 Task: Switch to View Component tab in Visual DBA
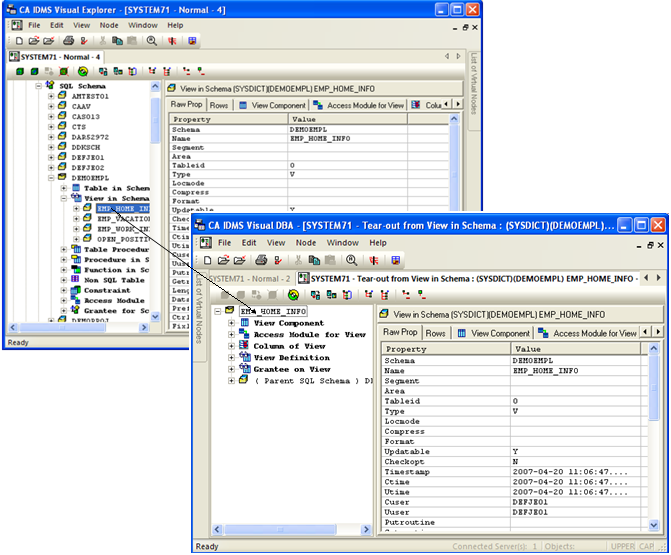tap(494, 333)
